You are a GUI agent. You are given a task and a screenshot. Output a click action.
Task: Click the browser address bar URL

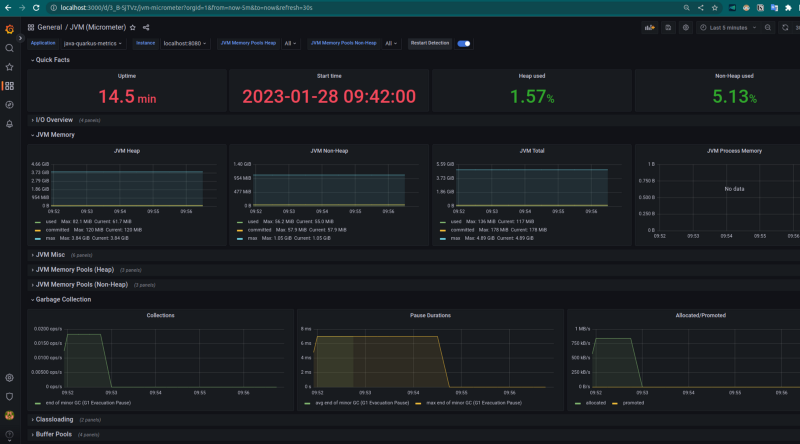click(186, 8)
